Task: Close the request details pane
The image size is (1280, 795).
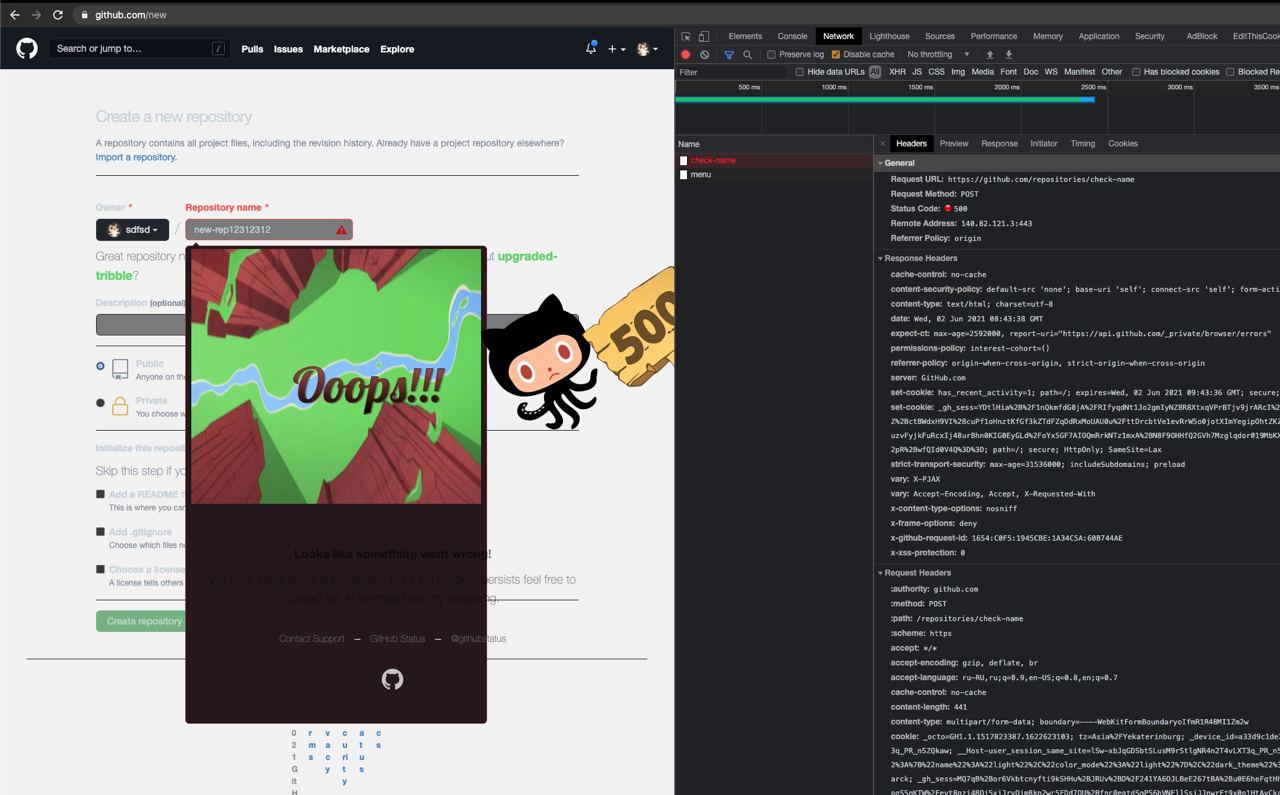Action: [882, 144]
